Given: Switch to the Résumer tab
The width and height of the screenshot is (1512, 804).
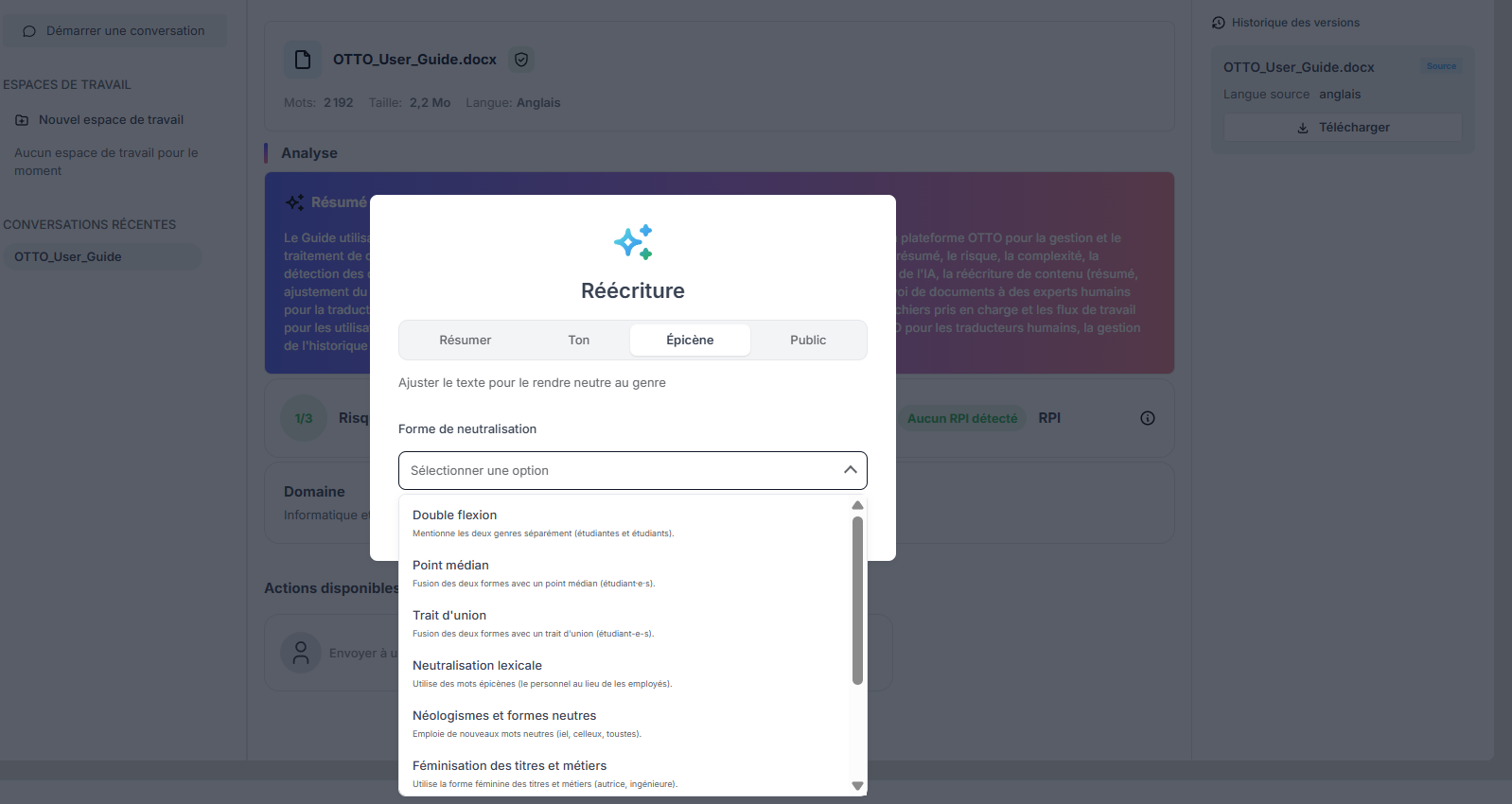Looking at the screenshot, I should [466, 341].
